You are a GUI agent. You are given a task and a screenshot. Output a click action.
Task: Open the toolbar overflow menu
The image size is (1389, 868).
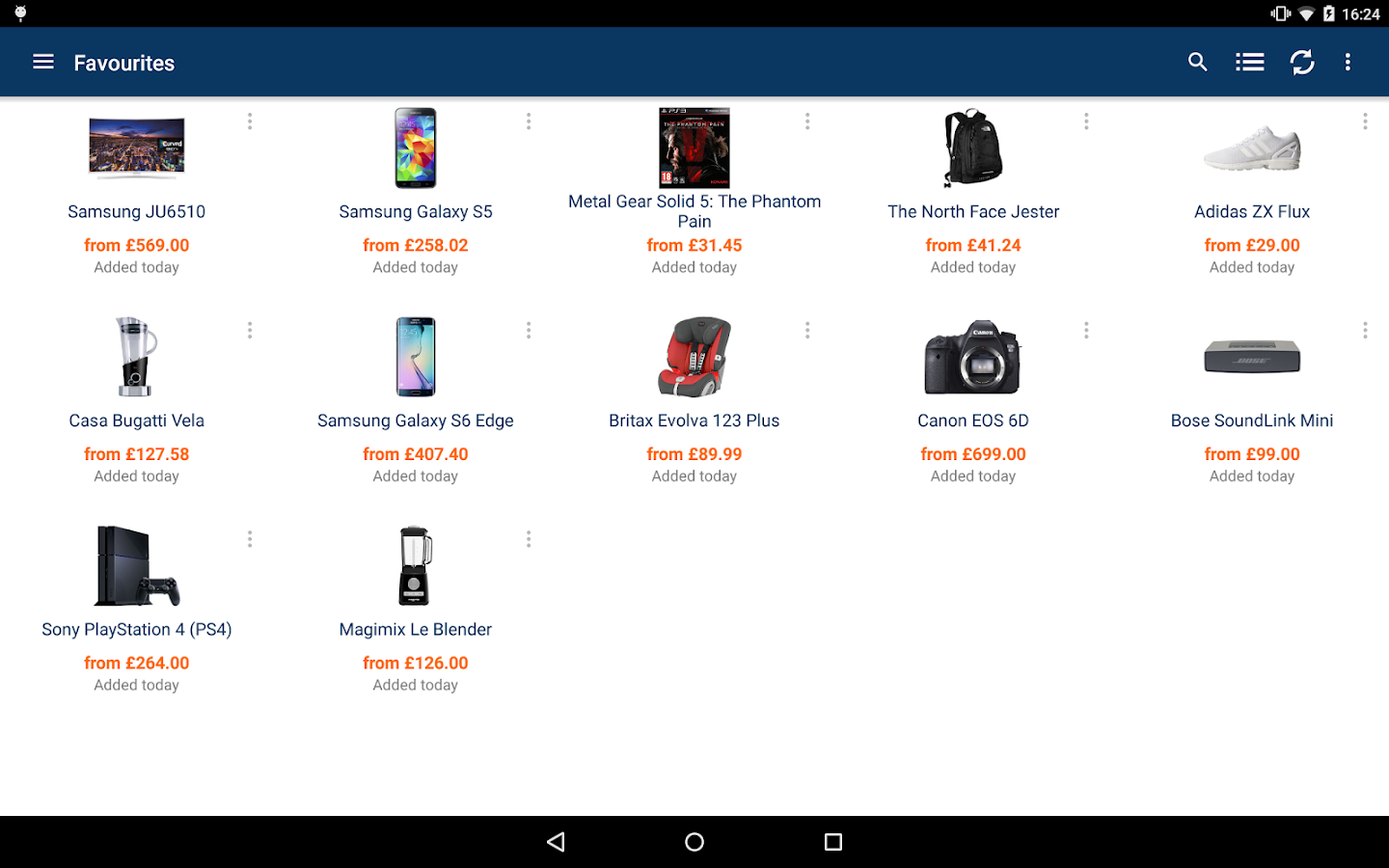[1348, 62]
